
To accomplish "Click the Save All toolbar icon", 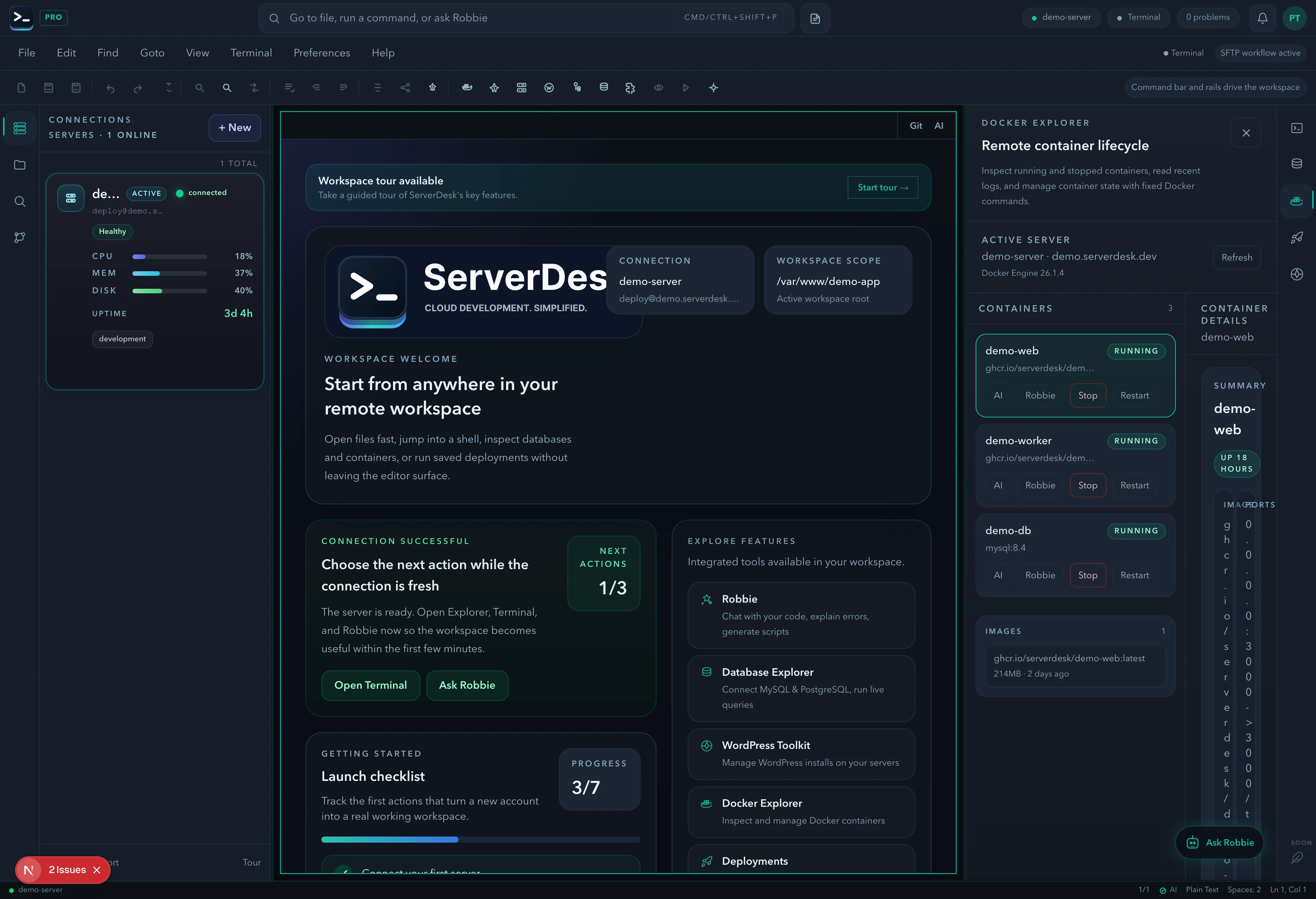I will coord(76,88).
